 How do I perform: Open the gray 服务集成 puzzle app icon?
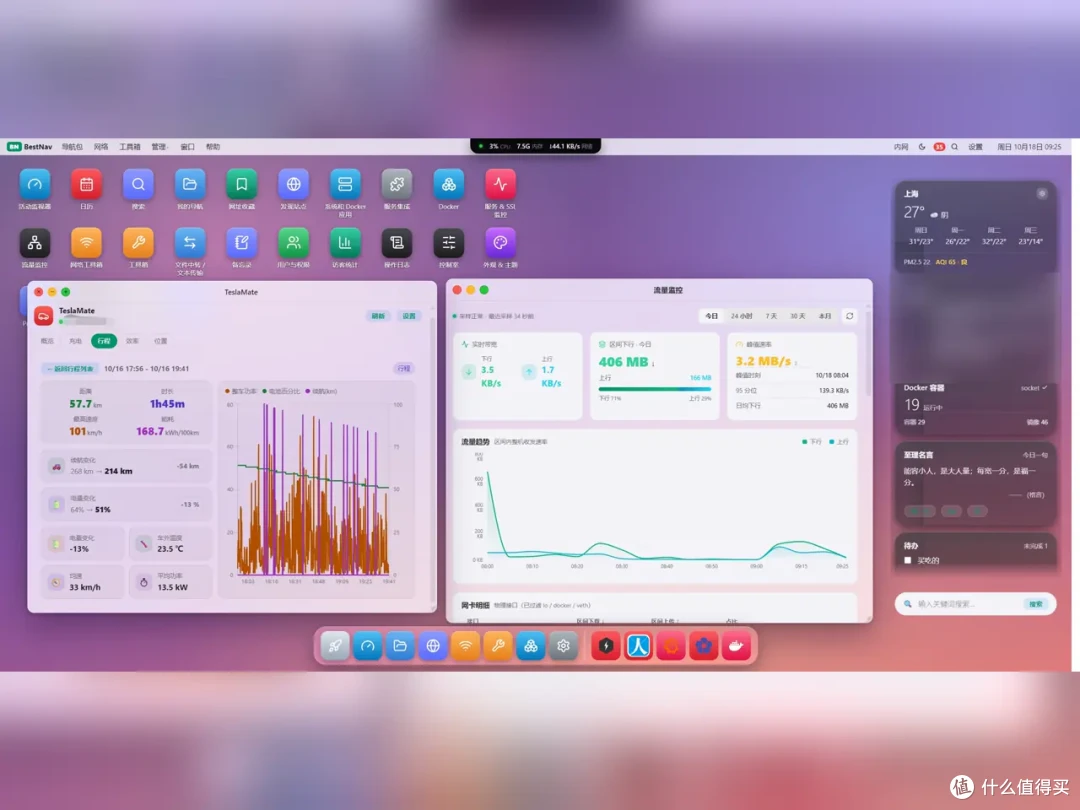pyautogui.click(x=397, y=185)
